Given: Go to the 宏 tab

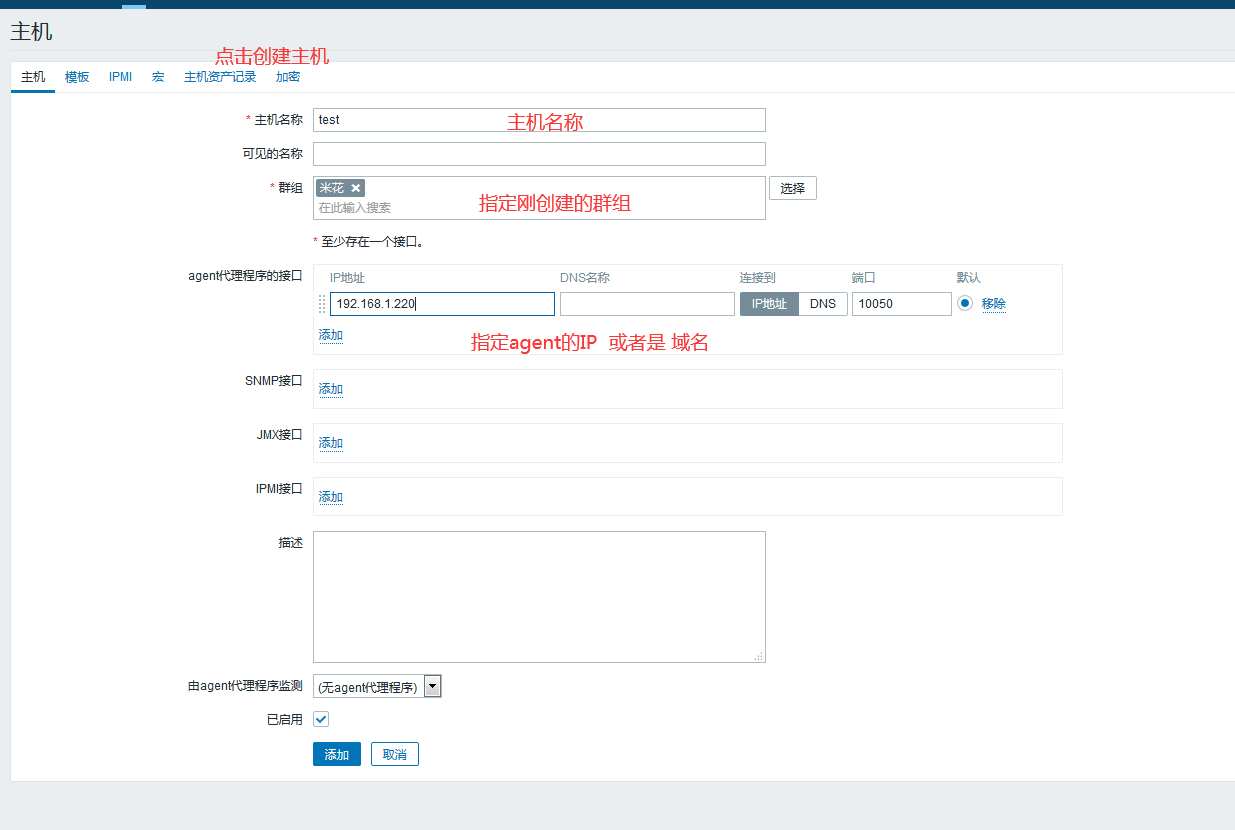Looking at the screenshot, I should 158,77.
